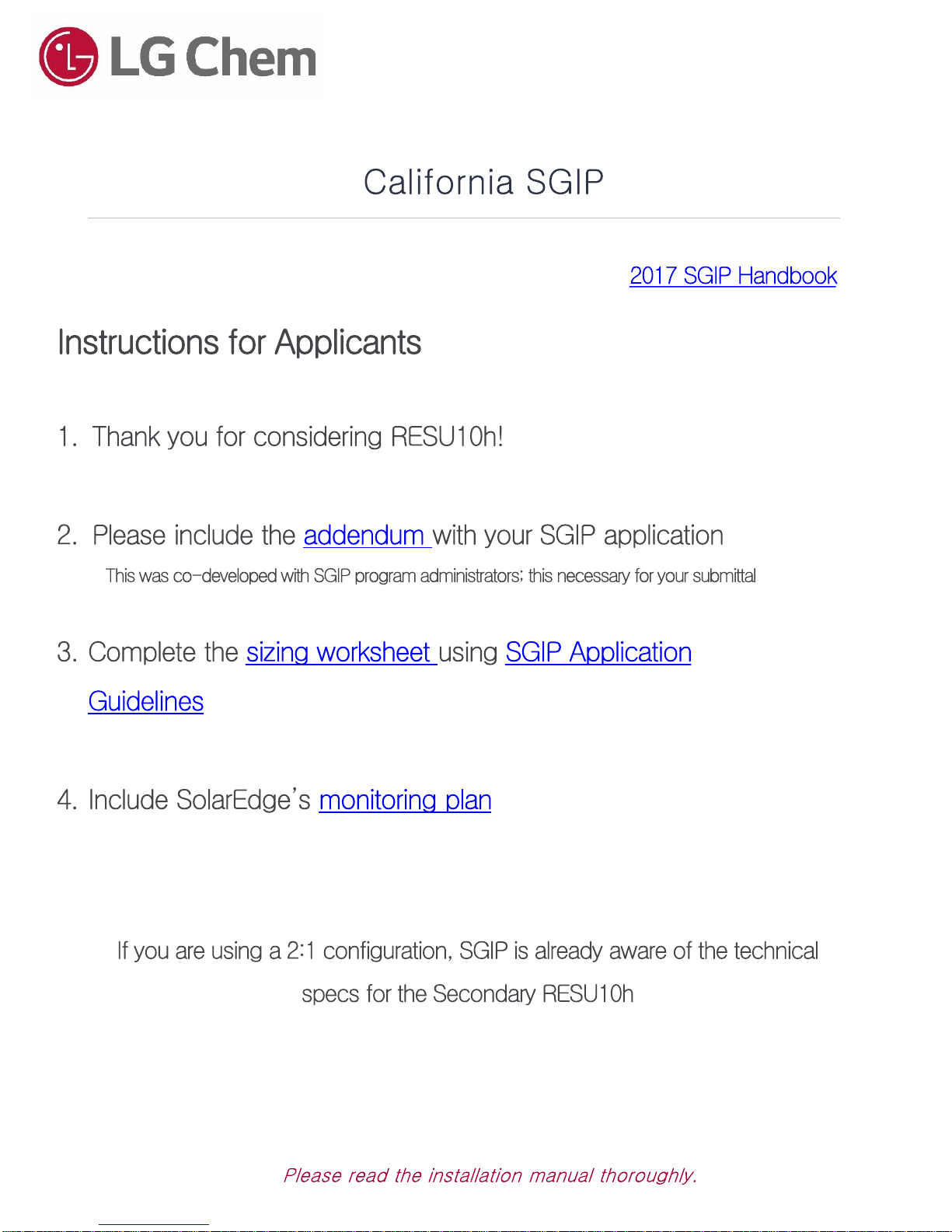This screenshot has height=1232, width=952.
Task: Open the sizing worksheet link
Action: click(x=341, y=652)
